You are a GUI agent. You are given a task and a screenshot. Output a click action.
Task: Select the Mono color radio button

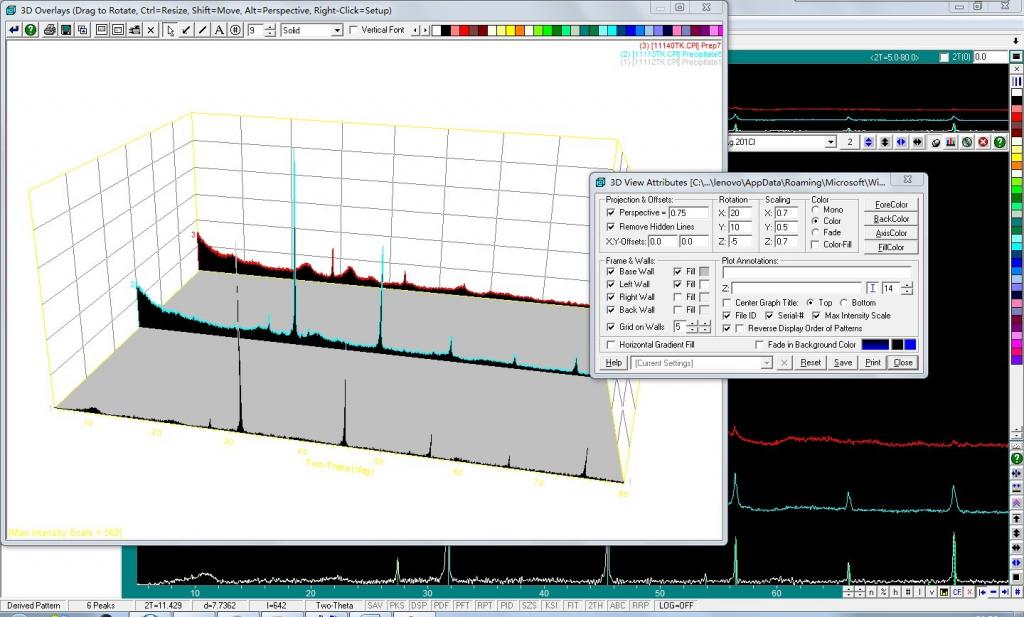point(815,210)
